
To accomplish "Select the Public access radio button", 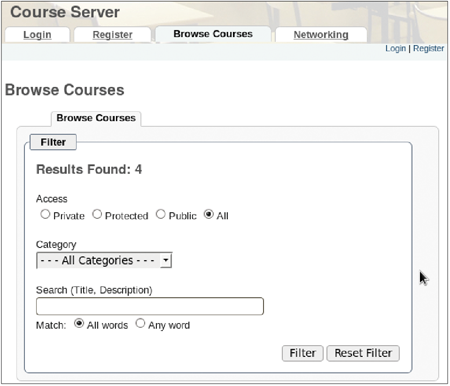I will (161, 214).
